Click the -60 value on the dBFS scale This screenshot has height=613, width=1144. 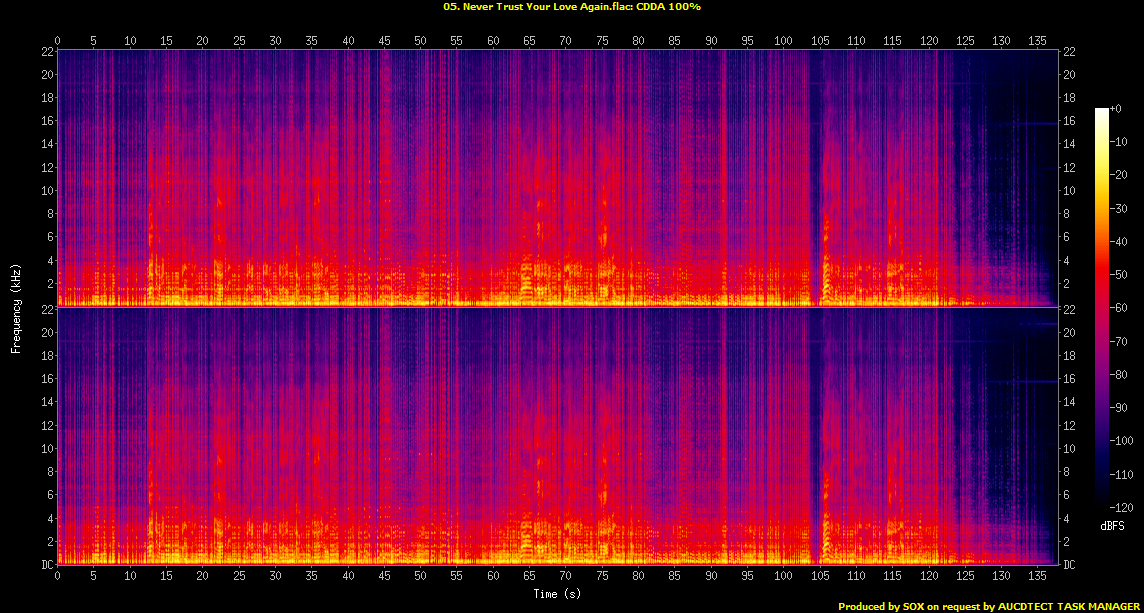[x=1118, y=308]
